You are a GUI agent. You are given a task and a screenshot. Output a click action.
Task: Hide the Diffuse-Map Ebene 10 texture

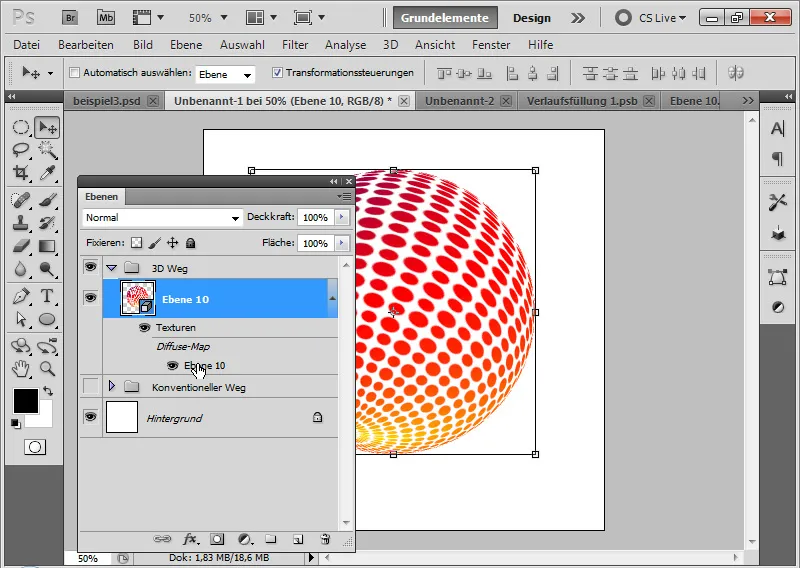point(172,365)
